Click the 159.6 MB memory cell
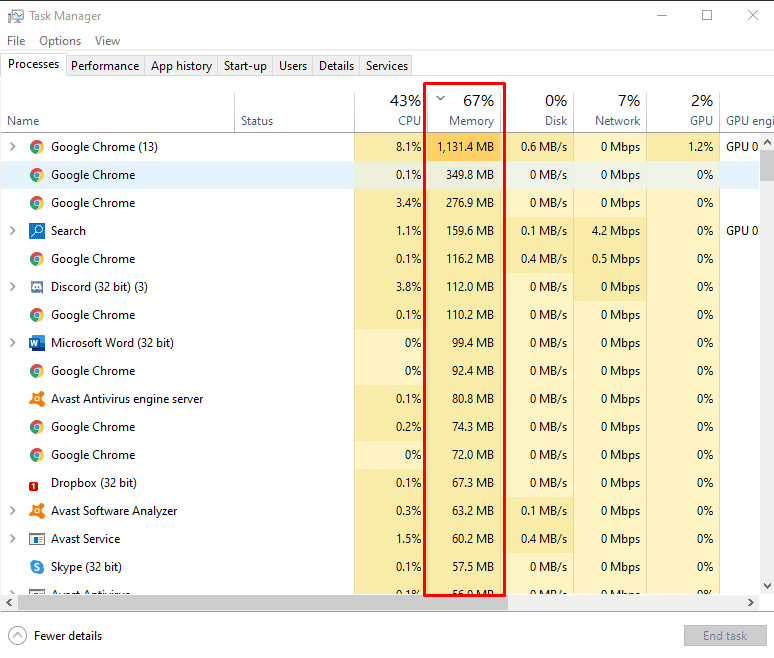 (x=465, y=231)
